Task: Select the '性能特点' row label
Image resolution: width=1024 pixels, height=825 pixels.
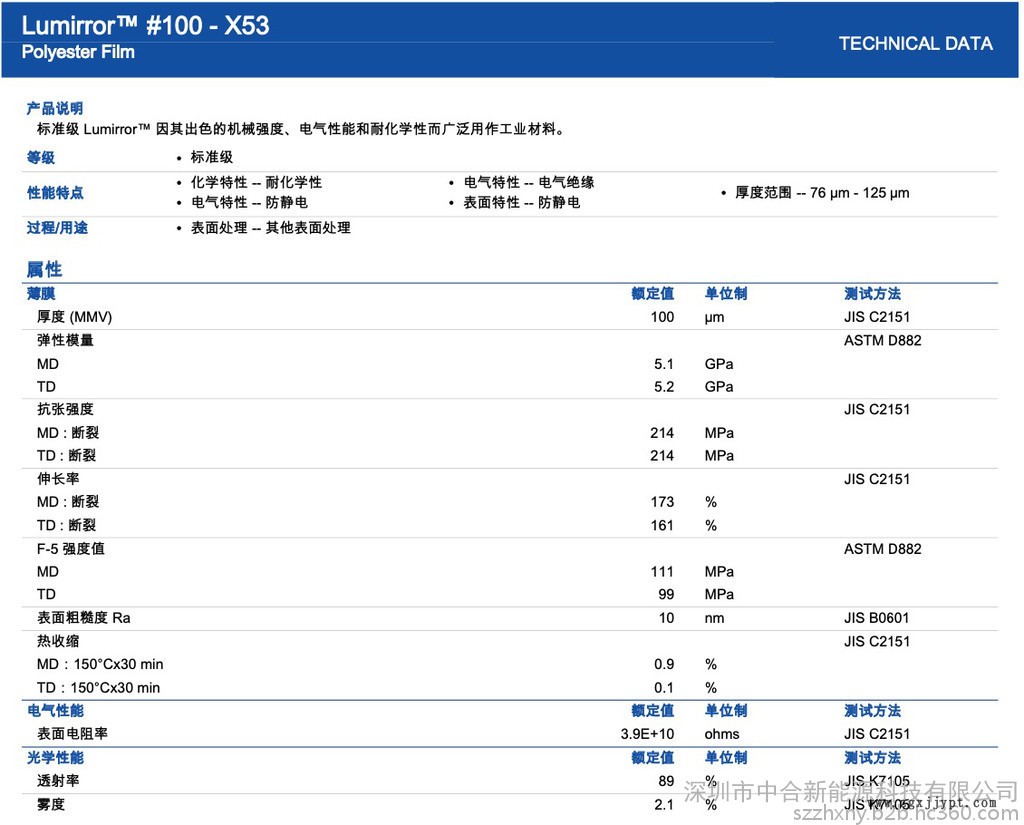Action: (55, 193)
